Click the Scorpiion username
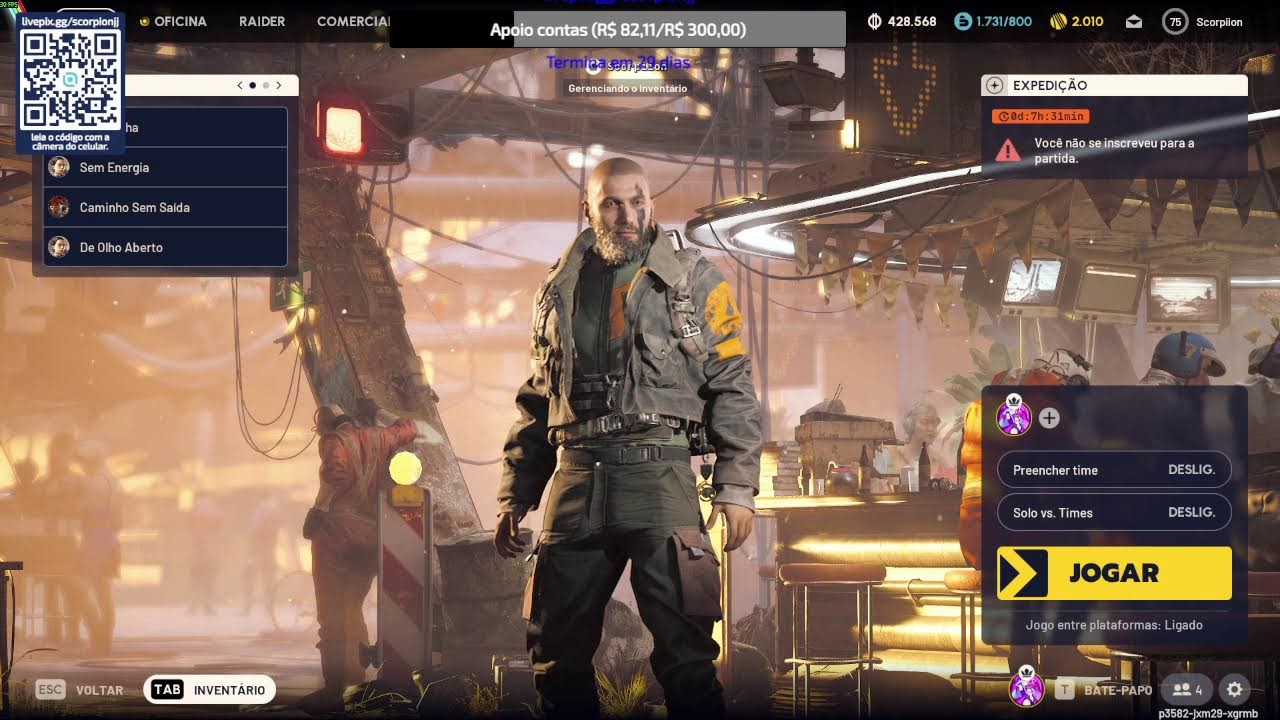This screenshot has height=720, width=1280. tap(1219, 21)
